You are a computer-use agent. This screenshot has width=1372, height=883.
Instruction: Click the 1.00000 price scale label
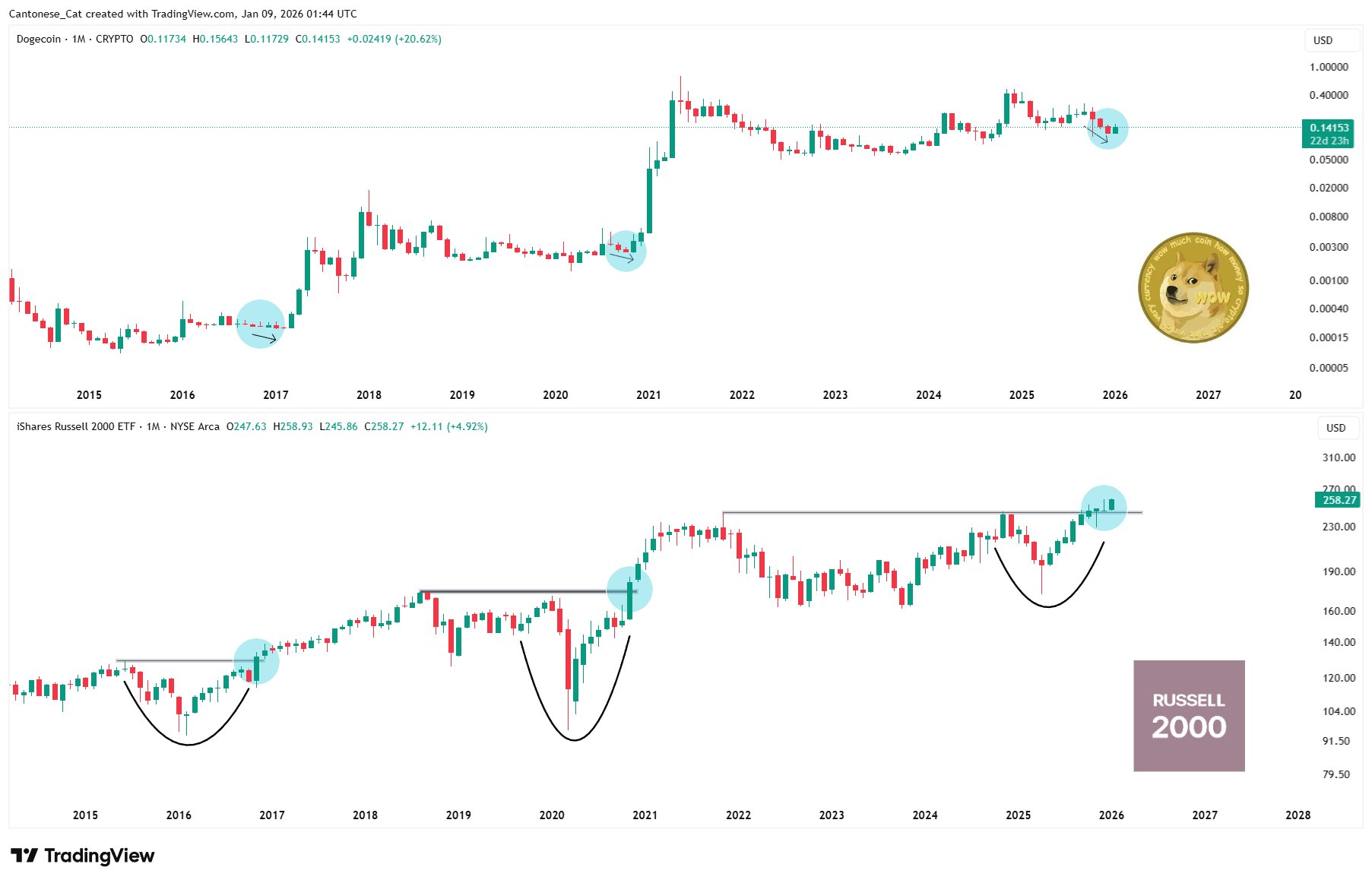pos(1328,67)
